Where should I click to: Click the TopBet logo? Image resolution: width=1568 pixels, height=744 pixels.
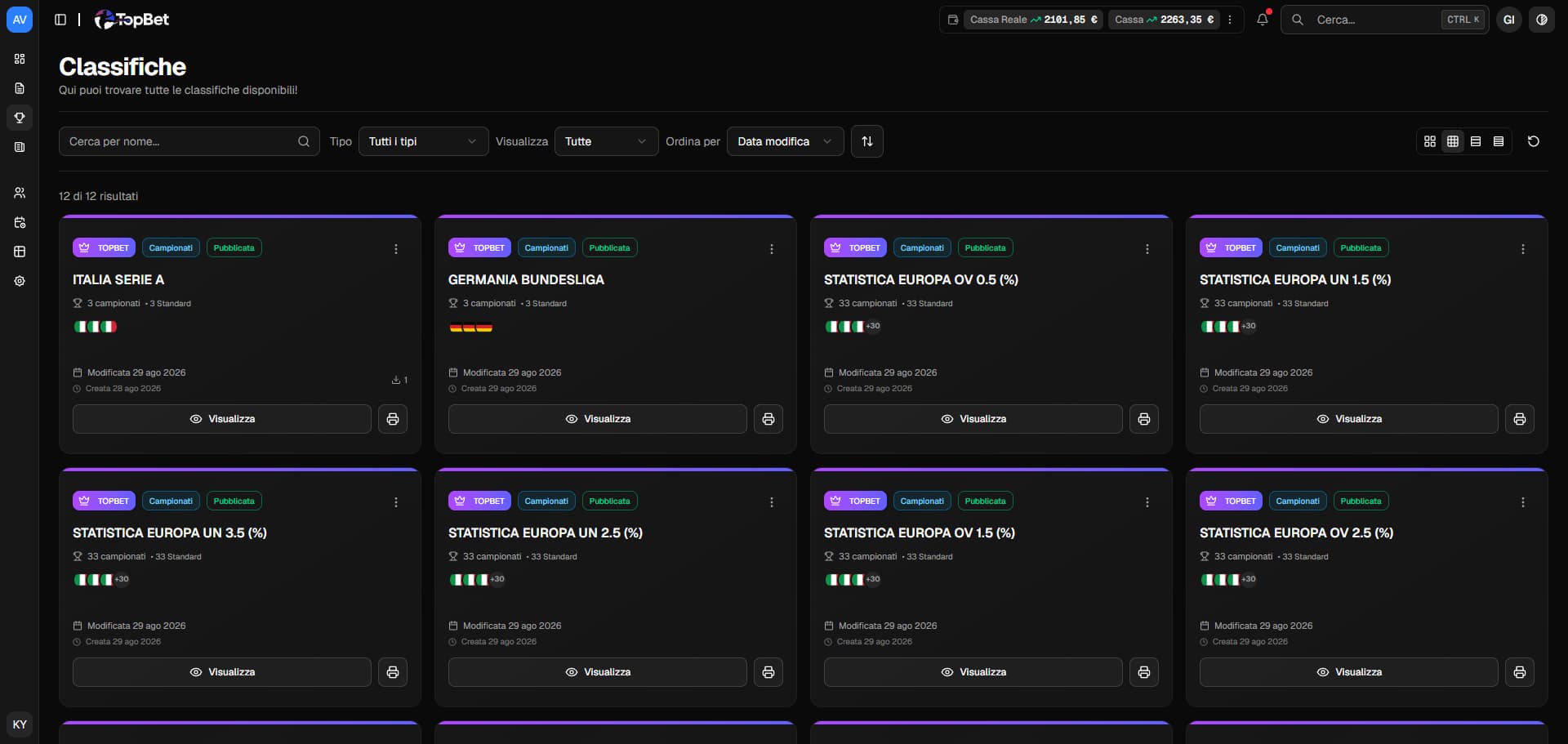point(132,20)
